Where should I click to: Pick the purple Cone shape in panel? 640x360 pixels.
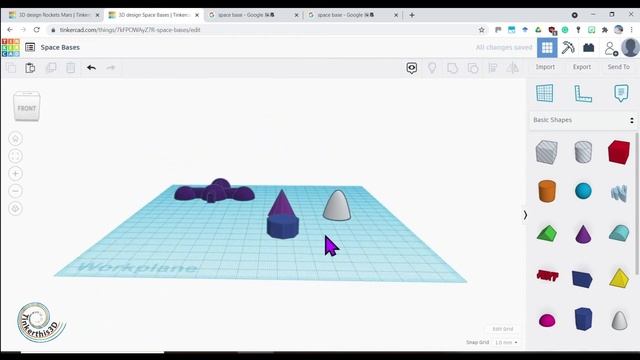click(583, 234)
